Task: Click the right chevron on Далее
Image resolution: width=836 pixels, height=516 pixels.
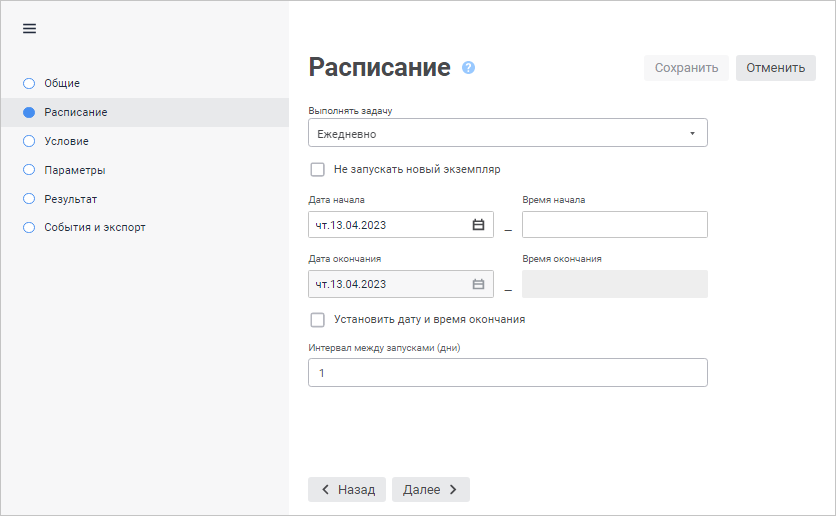Action: (453, 490)
